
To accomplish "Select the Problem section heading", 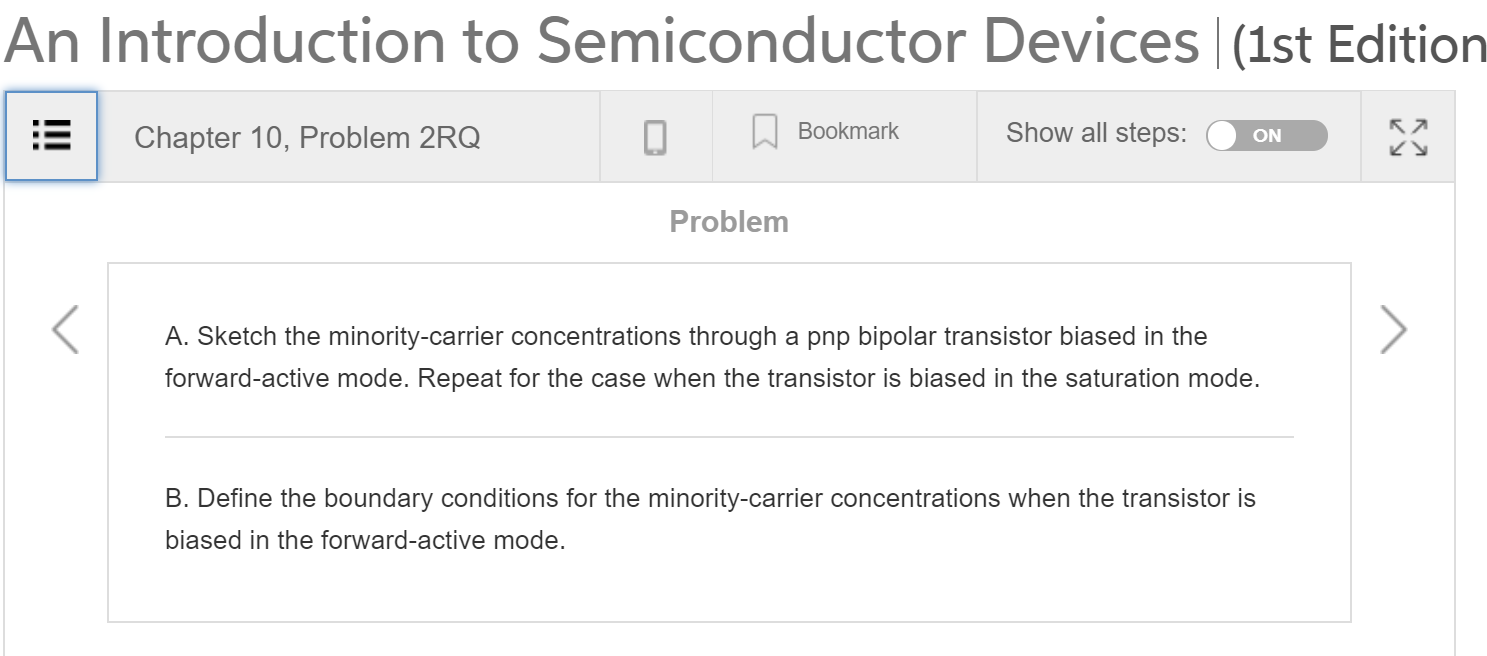I will (x=729, y=221).
